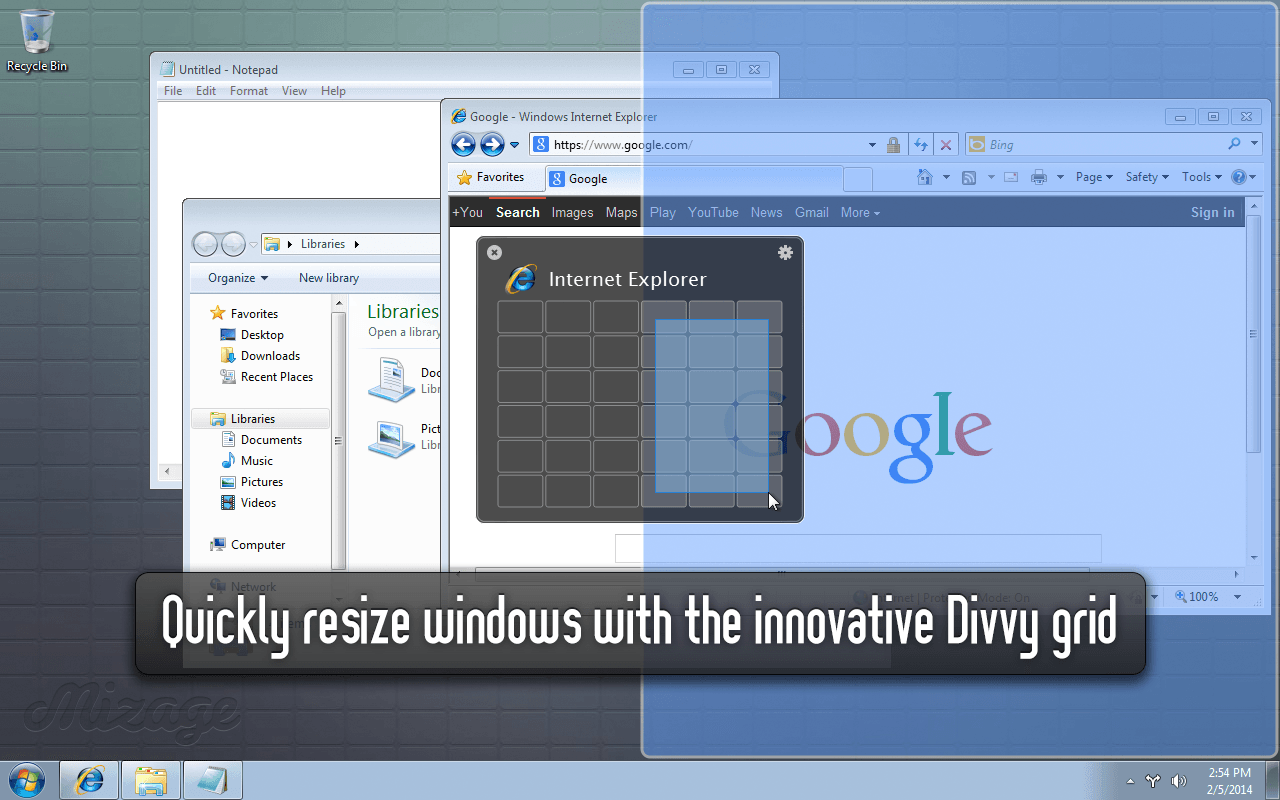Select the Google tab in Internet Explorer
The height and width of the screenshot is (800, 1280).
(694, 179)
